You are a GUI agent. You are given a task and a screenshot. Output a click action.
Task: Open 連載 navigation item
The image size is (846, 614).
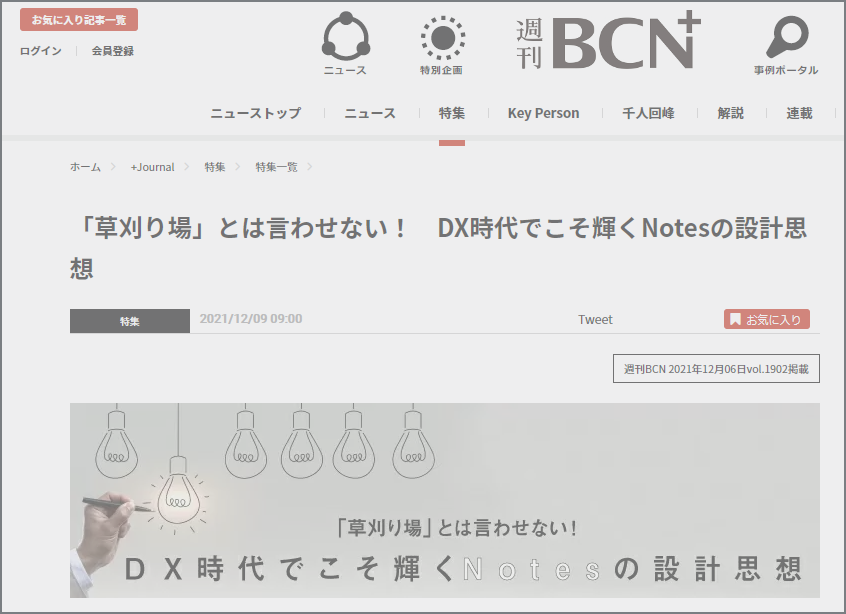click(799, 113)
